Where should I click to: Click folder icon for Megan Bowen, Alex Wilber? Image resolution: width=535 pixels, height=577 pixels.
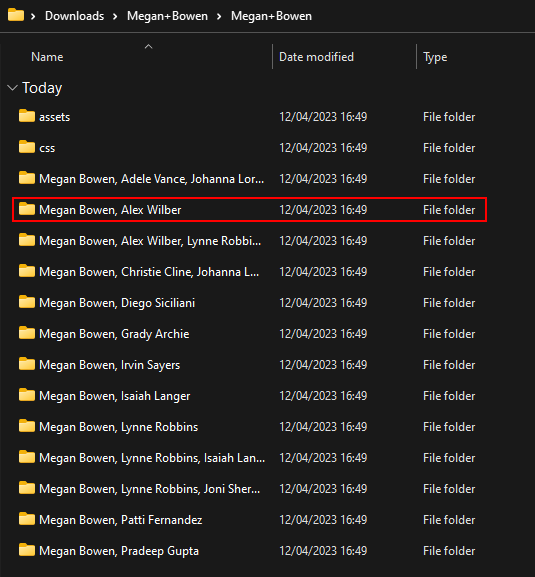[x=27, y=209]
